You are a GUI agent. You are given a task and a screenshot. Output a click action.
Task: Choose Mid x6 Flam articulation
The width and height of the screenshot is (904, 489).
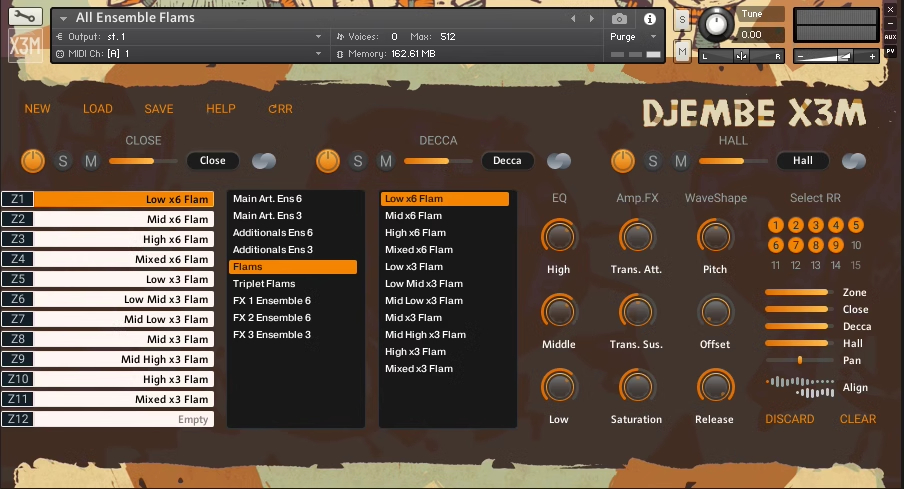tap(445, 216)
